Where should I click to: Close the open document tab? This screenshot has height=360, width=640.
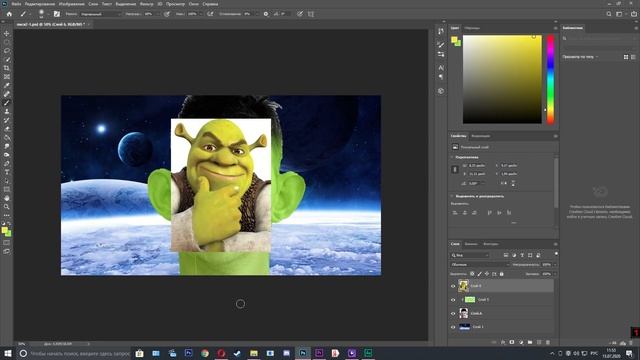(x=89, y=24)
